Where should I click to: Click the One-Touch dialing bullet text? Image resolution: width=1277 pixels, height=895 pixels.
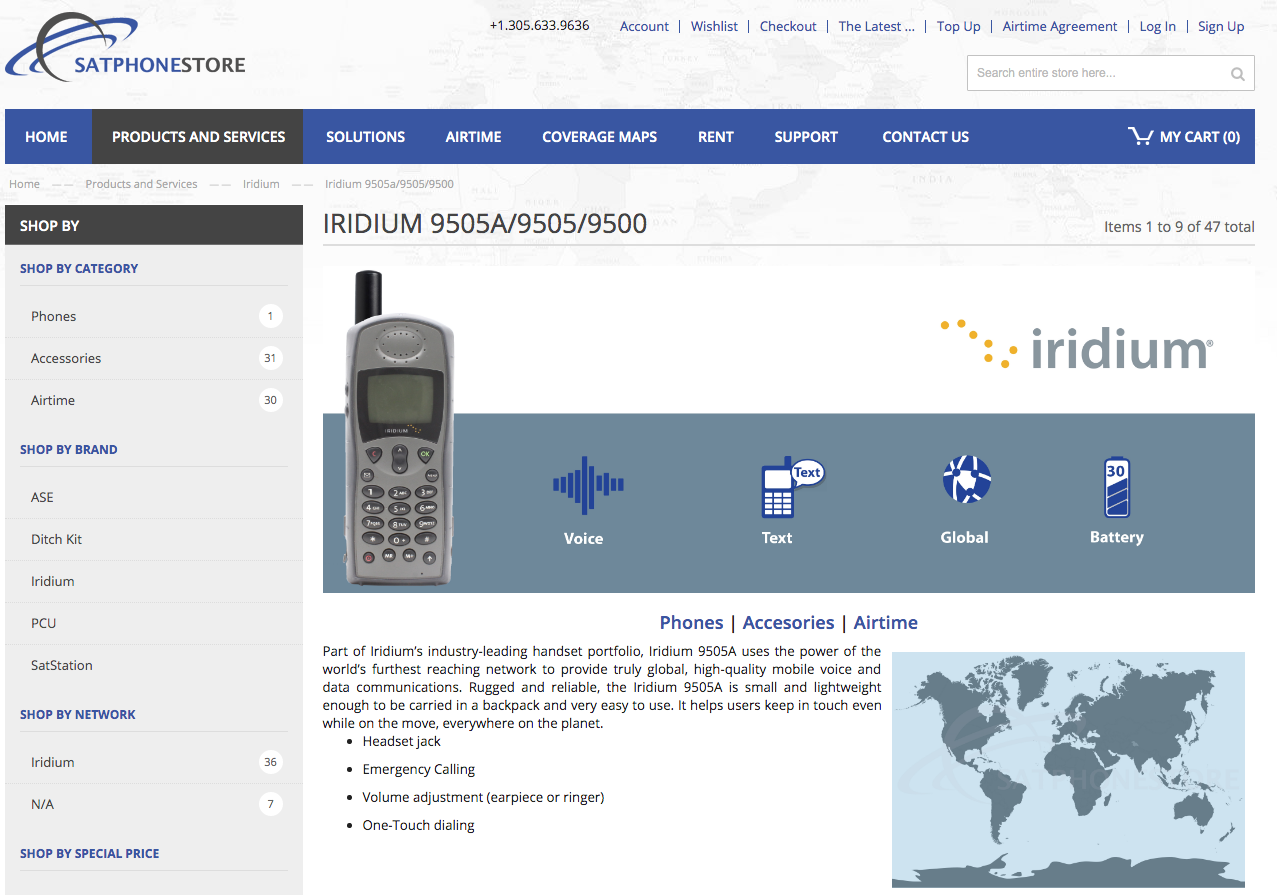coord(418,826)
